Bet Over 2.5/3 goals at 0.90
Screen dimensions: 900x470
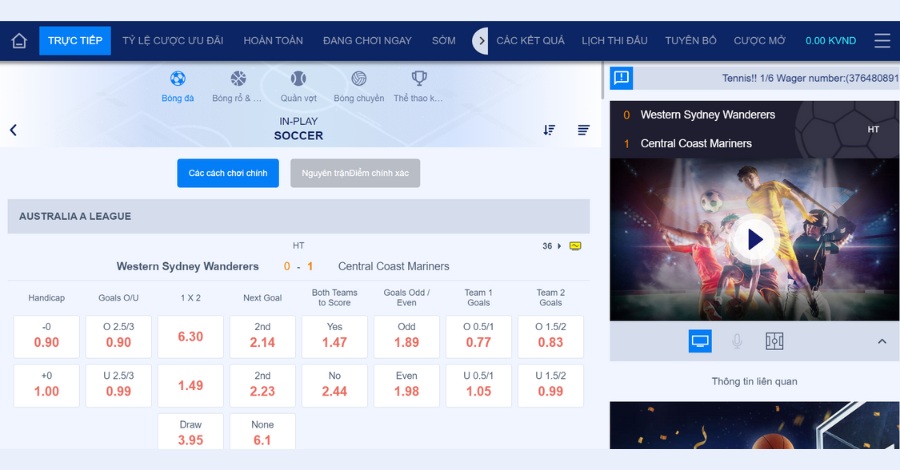pos(118,337)
